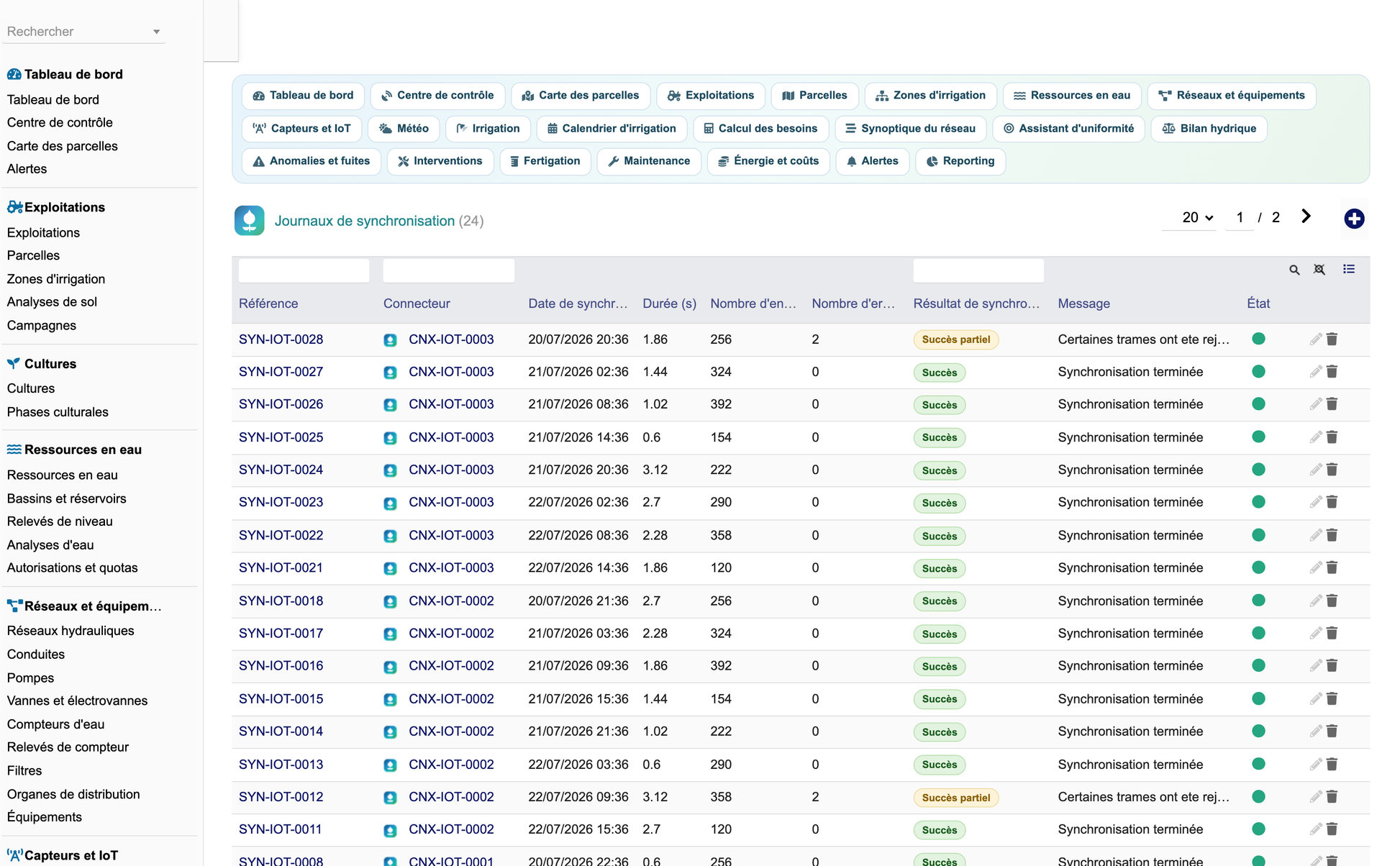The image size is (1400, 866).
Task: Edit row SYN-IOT-0012 with pencil icon
Action: 1316,797
